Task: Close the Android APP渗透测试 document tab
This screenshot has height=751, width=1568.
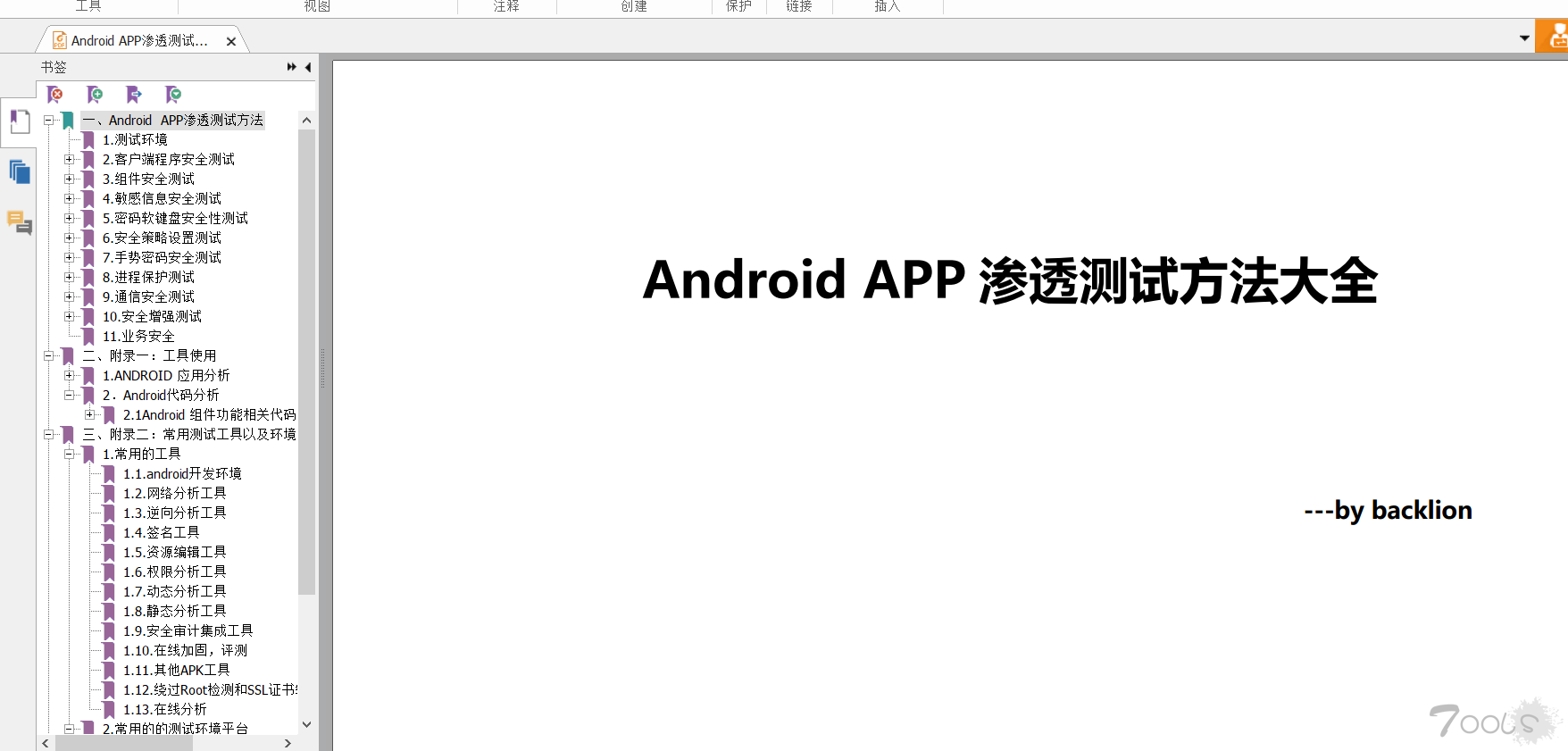Action: tap(231, 41)
